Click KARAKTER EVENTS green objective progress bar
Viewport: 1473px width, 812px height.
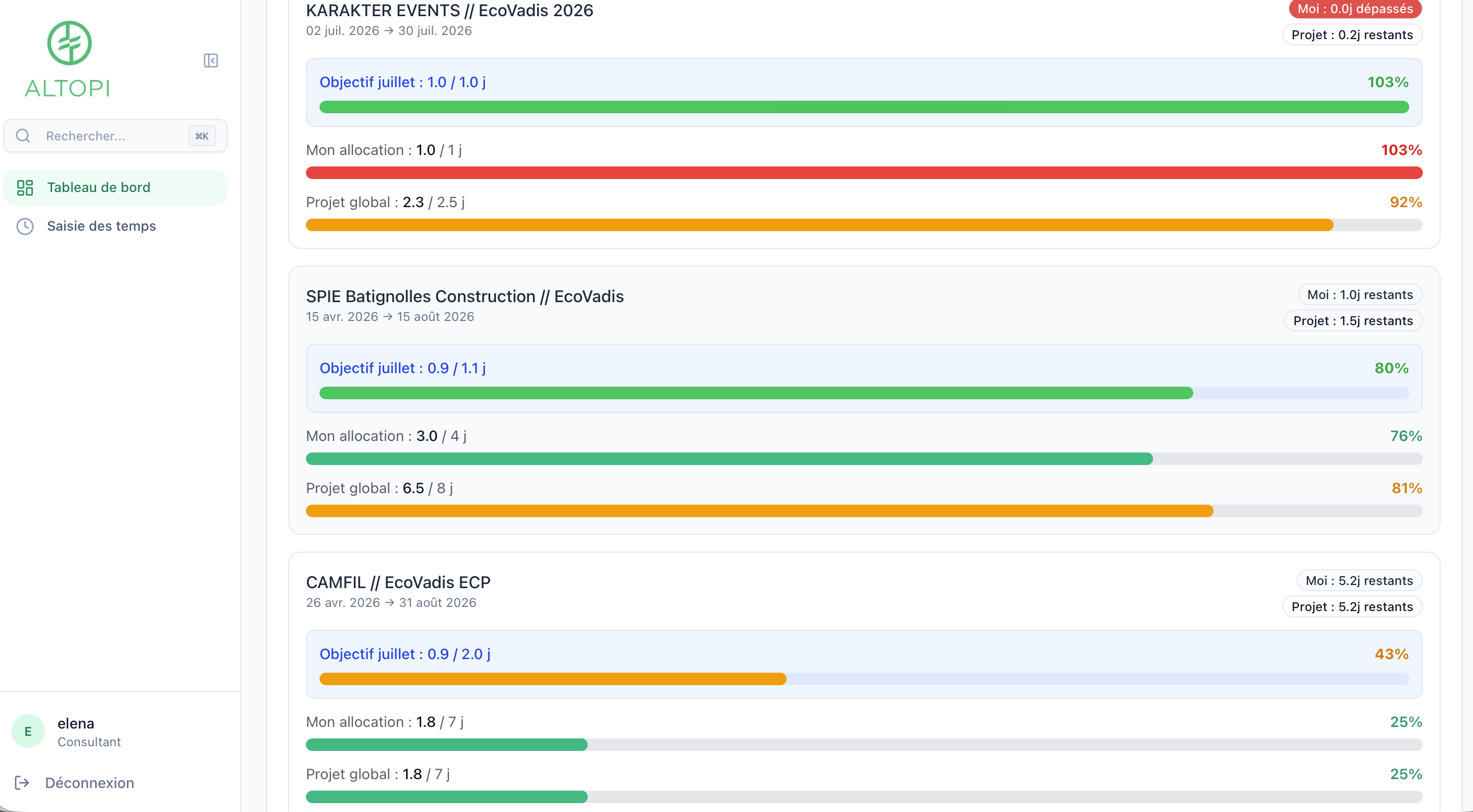pyautogui.click(x=864, y=107)
